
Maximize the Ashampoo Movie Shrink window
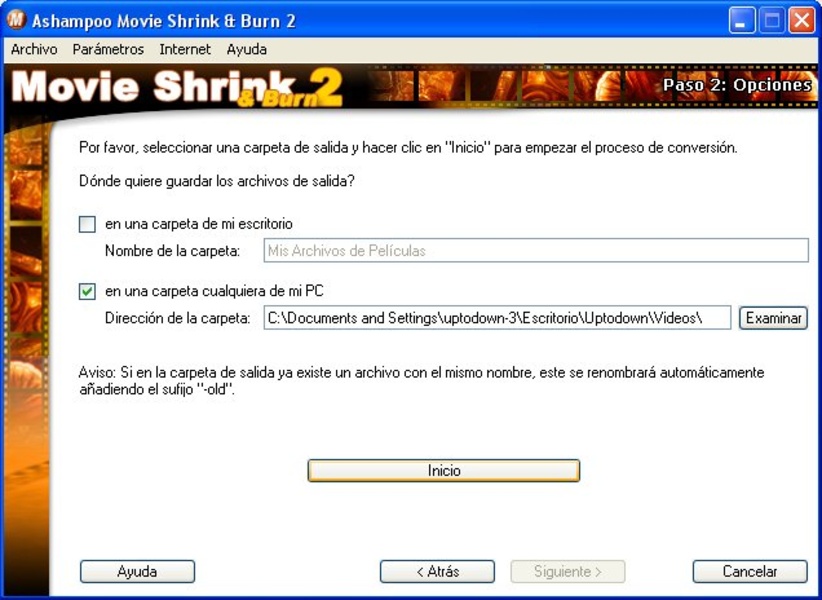coord(772,21)
